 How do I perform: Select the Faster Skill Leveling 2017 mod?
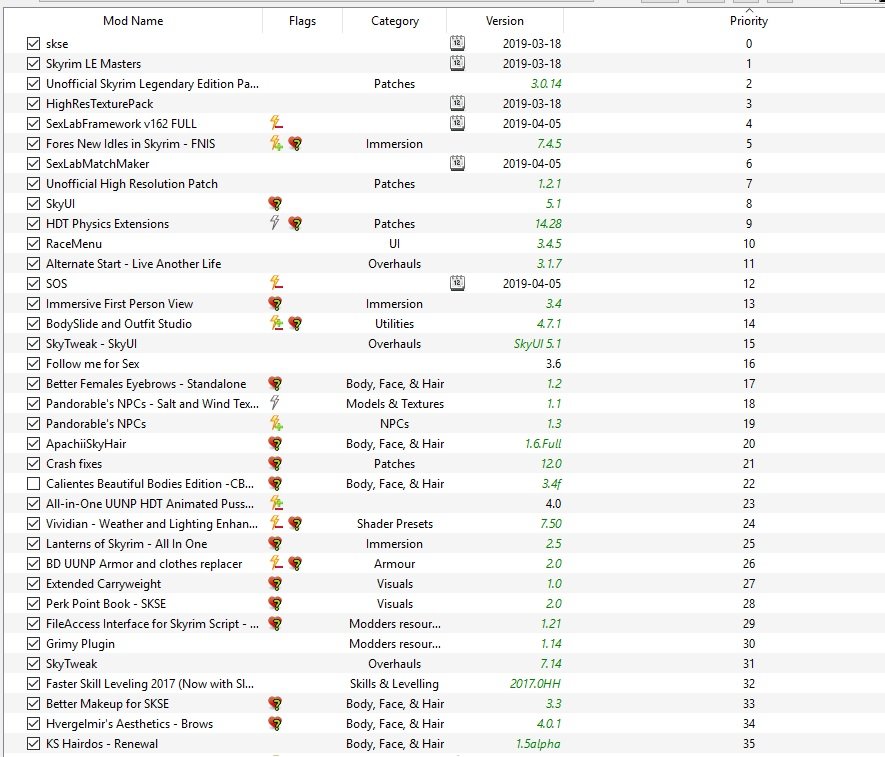coord(150,684)
